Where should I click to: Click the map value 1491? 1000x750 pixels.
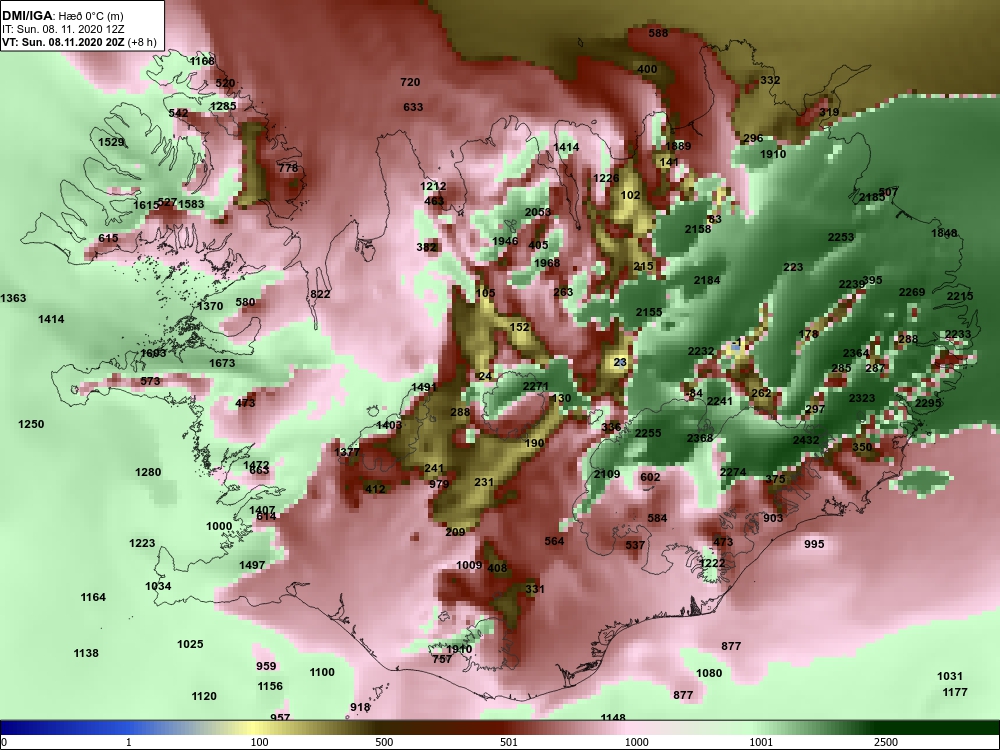pos(424,388)
